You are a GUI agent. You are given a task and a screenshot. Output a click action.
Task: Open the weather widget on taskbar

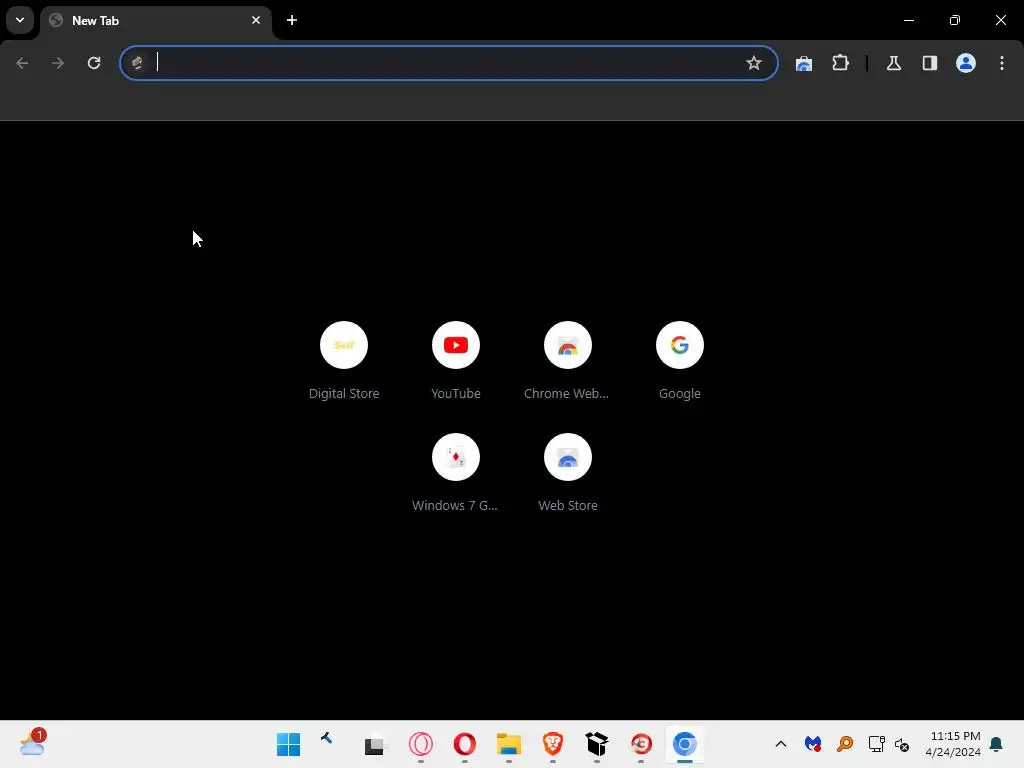32,743
